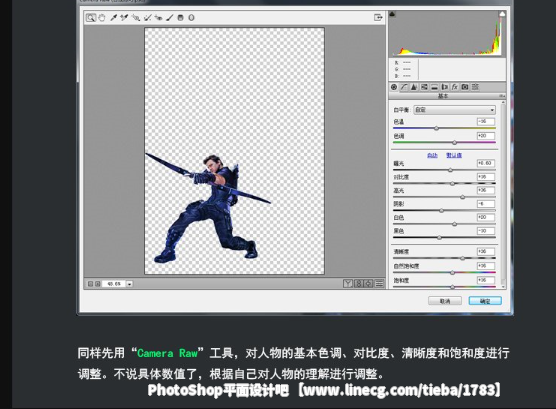Viewport: 556px width, 409px height.
Task: Open the preview preferences menu icon
Action: (x=379, y=283)
